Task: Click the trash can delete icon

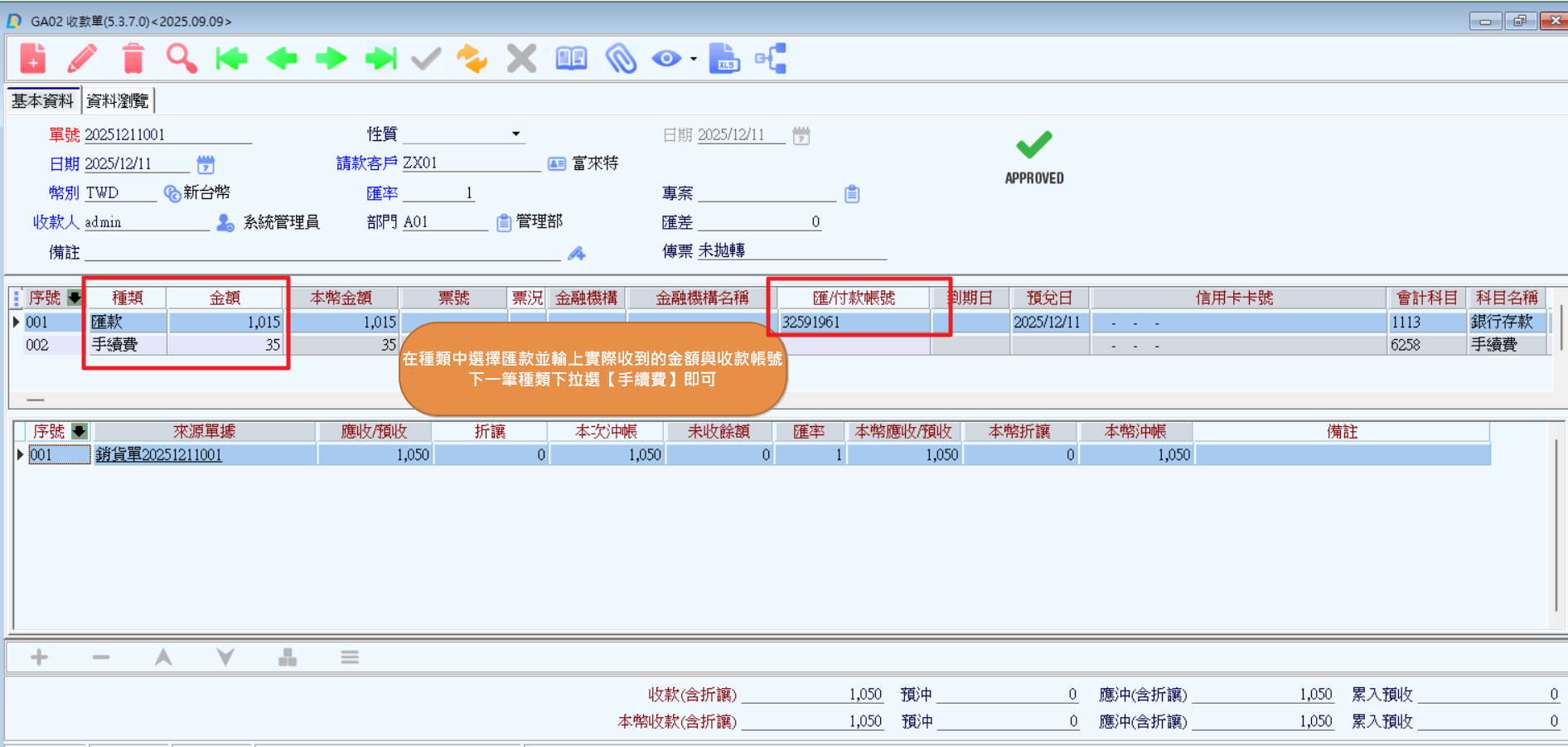Action: (133, 59)
